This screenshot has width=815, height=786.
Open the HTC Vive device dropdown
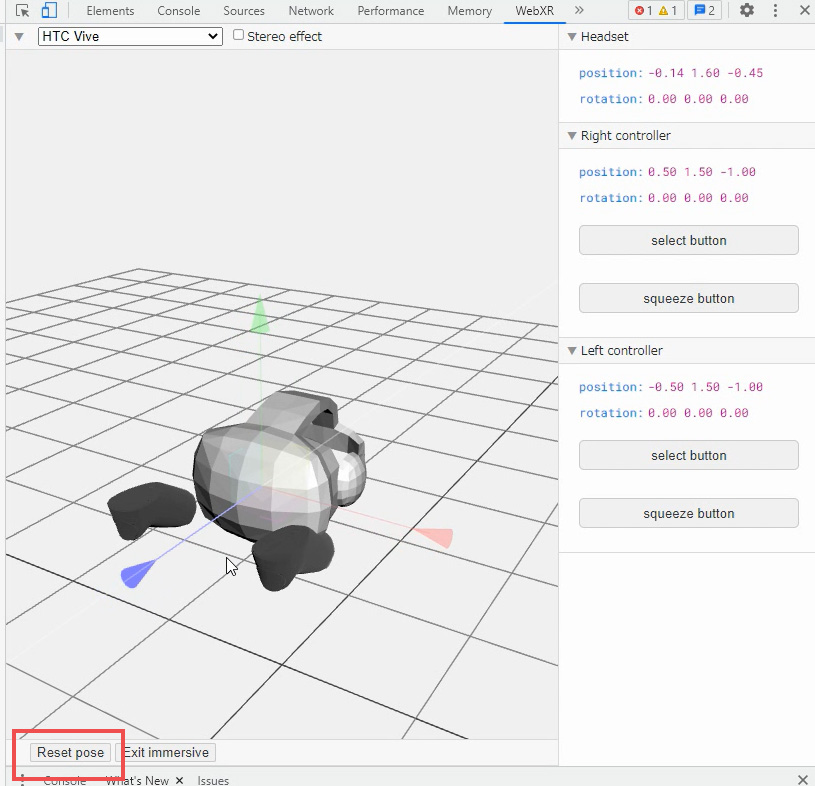coord(130,36)
